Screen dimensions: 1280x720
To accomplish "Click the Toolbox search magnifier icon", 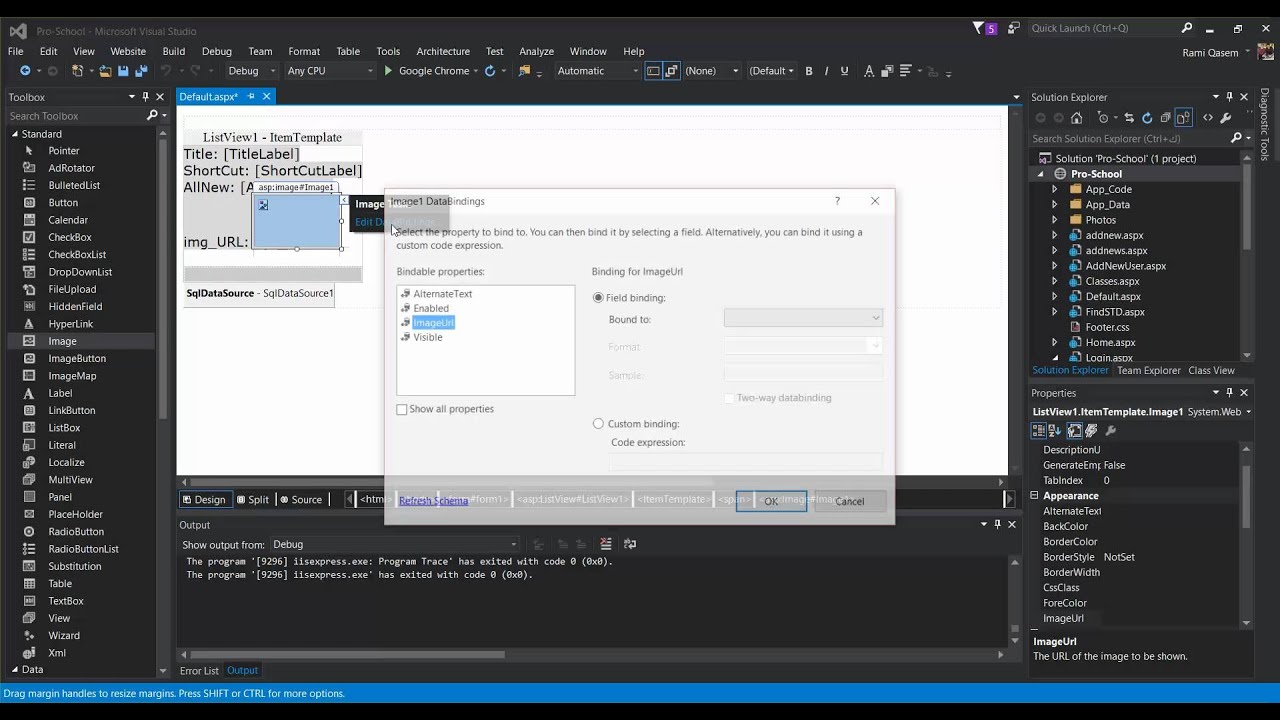I will click(x=152, y=116).
